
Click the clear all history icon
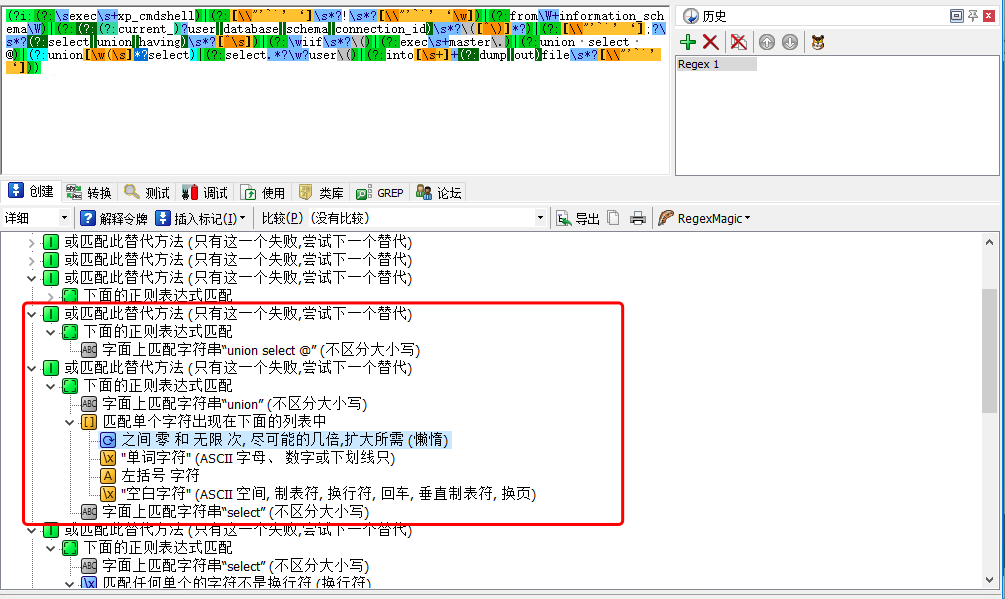[x=738, y=42]
